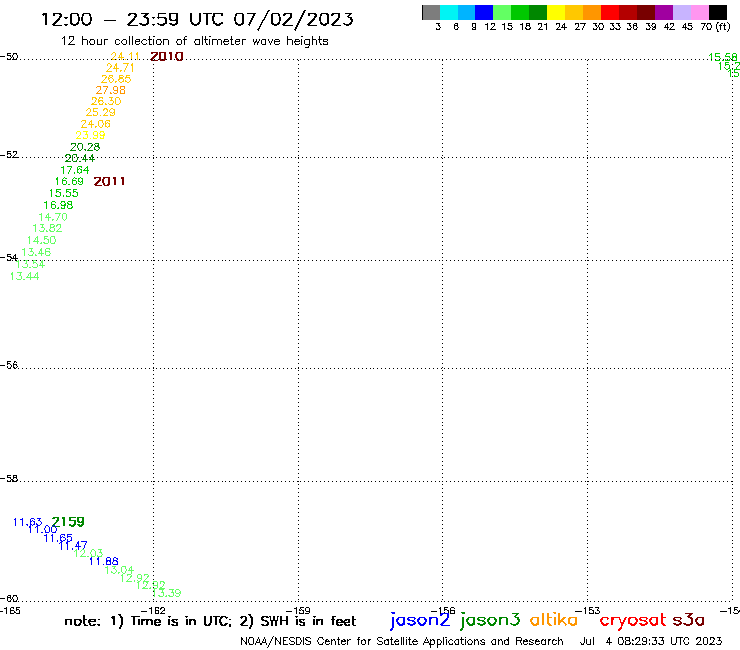Click the wave height value '26.30'
Image resolution: width=740 pixels, height=650 pixels.
click(106, 101)
